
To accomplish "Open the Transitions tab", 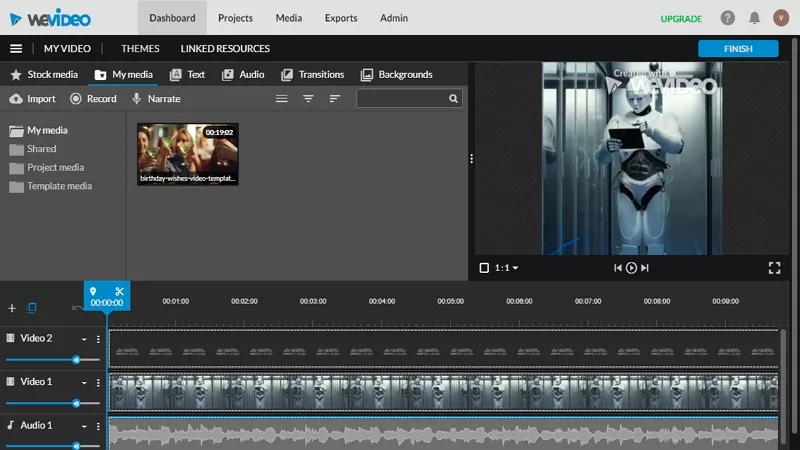I will 313,74.
